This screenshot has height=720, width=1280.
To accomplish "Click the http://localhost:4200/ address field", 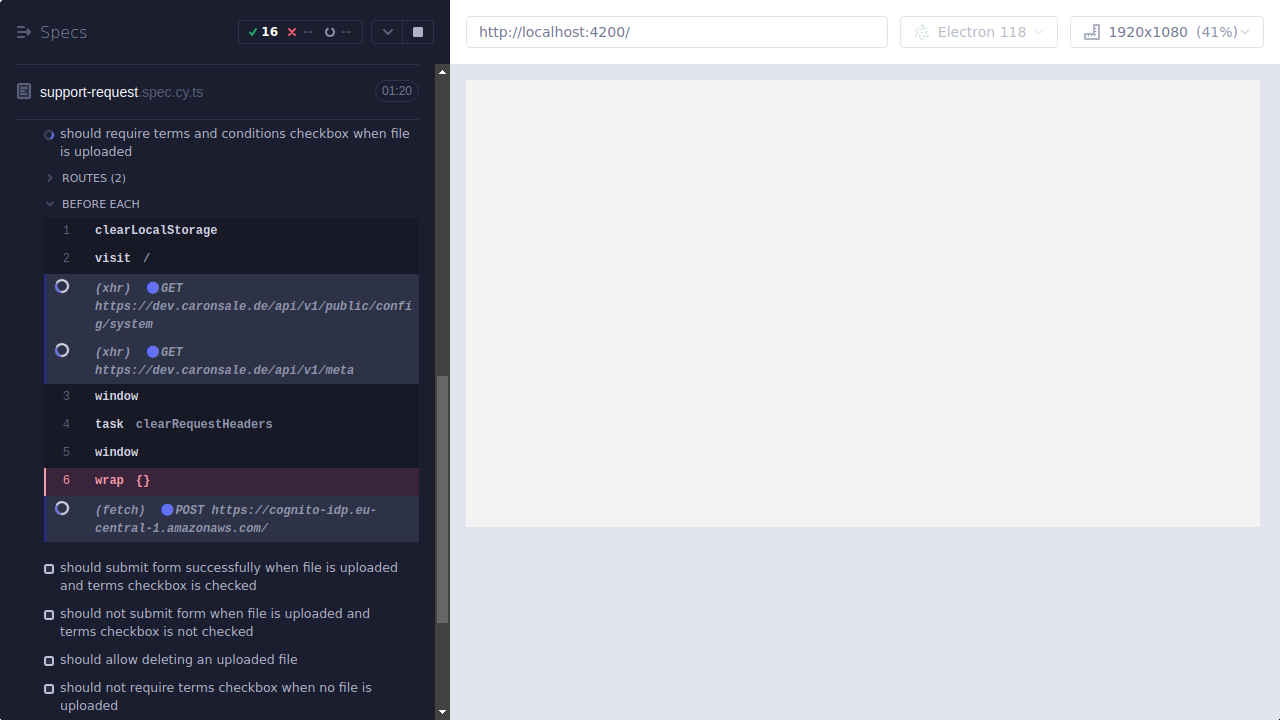I will (676, 31).
